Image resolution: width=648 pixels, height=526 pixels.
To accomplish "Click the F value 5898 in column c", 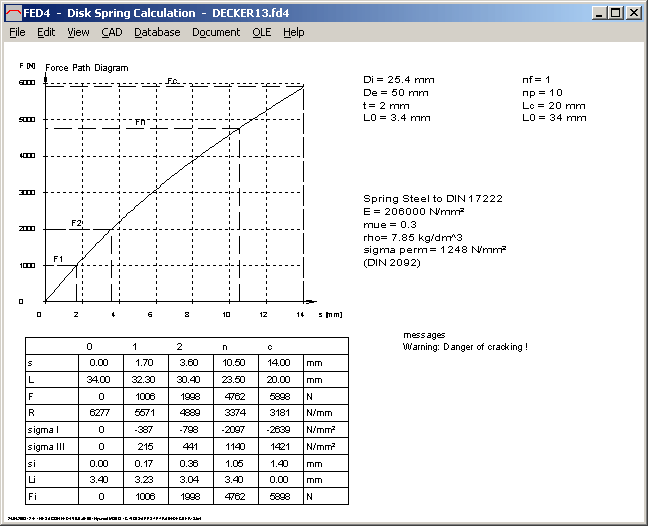I will click(x=275, y=397).
